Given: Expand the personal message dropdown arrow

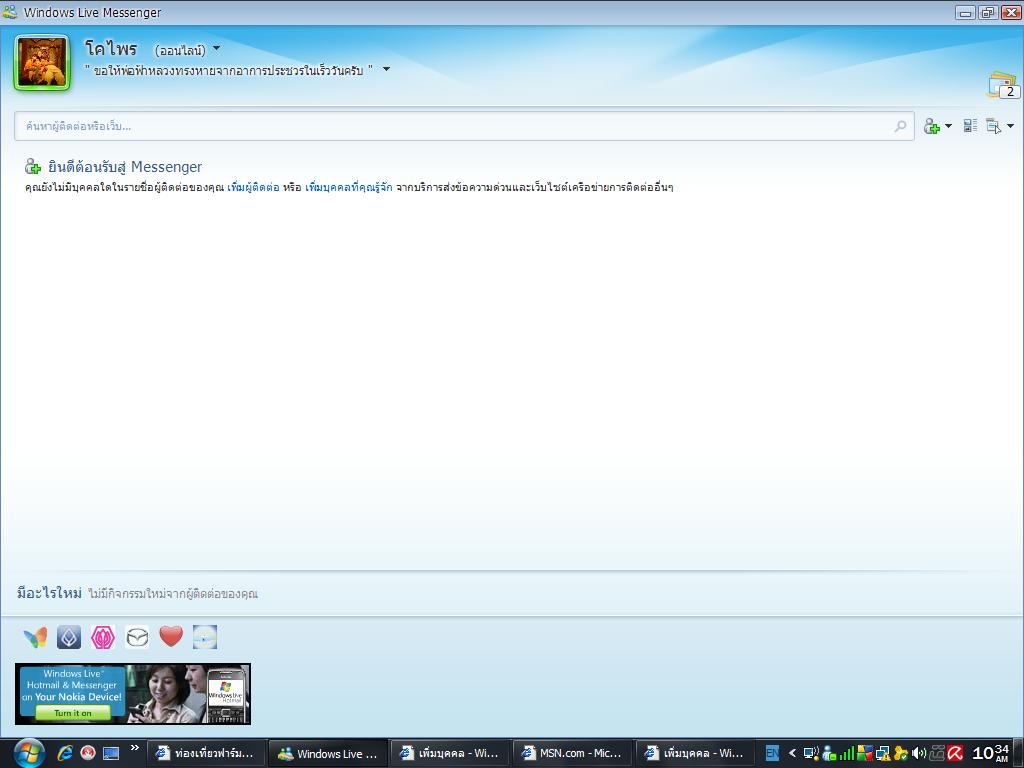Looking at the screenshot, I should 387,70.
